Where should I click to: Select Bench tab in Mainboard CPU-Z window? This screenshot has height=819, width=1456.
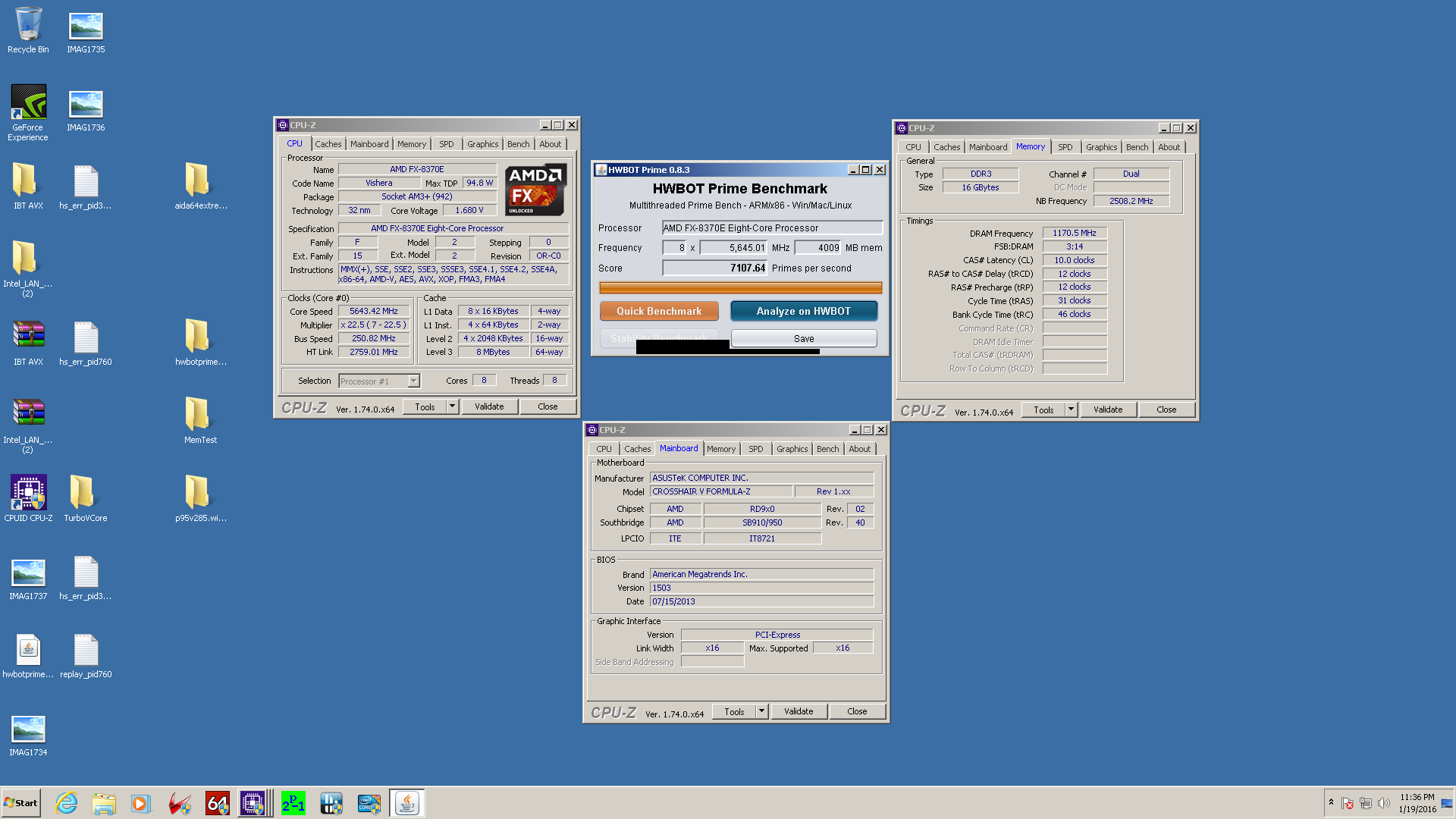(827, 449)
